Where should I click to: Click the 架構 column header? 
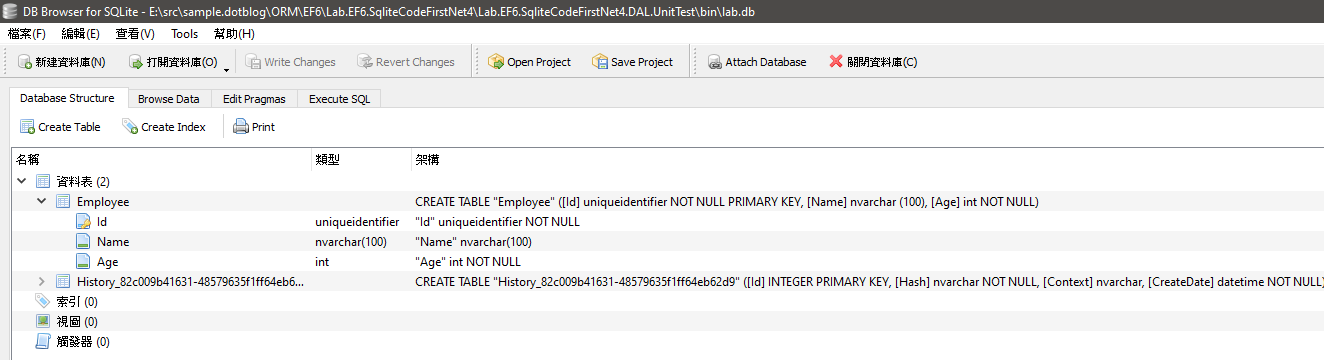pos(867,160)
